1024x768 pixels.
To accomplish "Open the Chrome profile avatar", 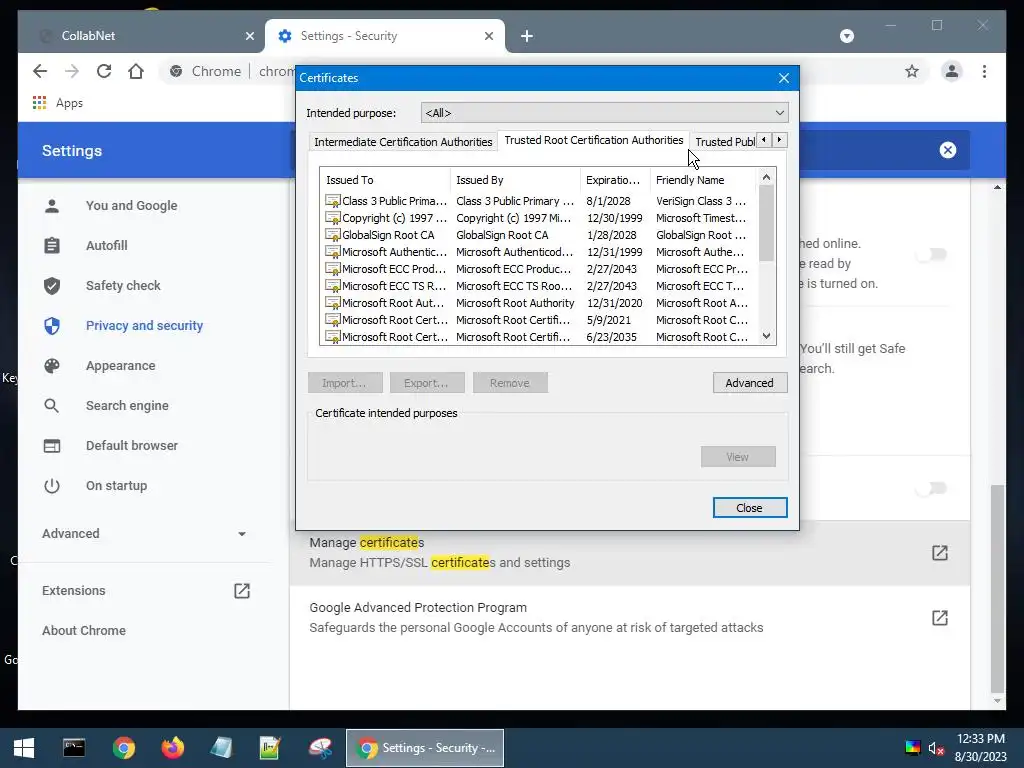I will point(952,71).
